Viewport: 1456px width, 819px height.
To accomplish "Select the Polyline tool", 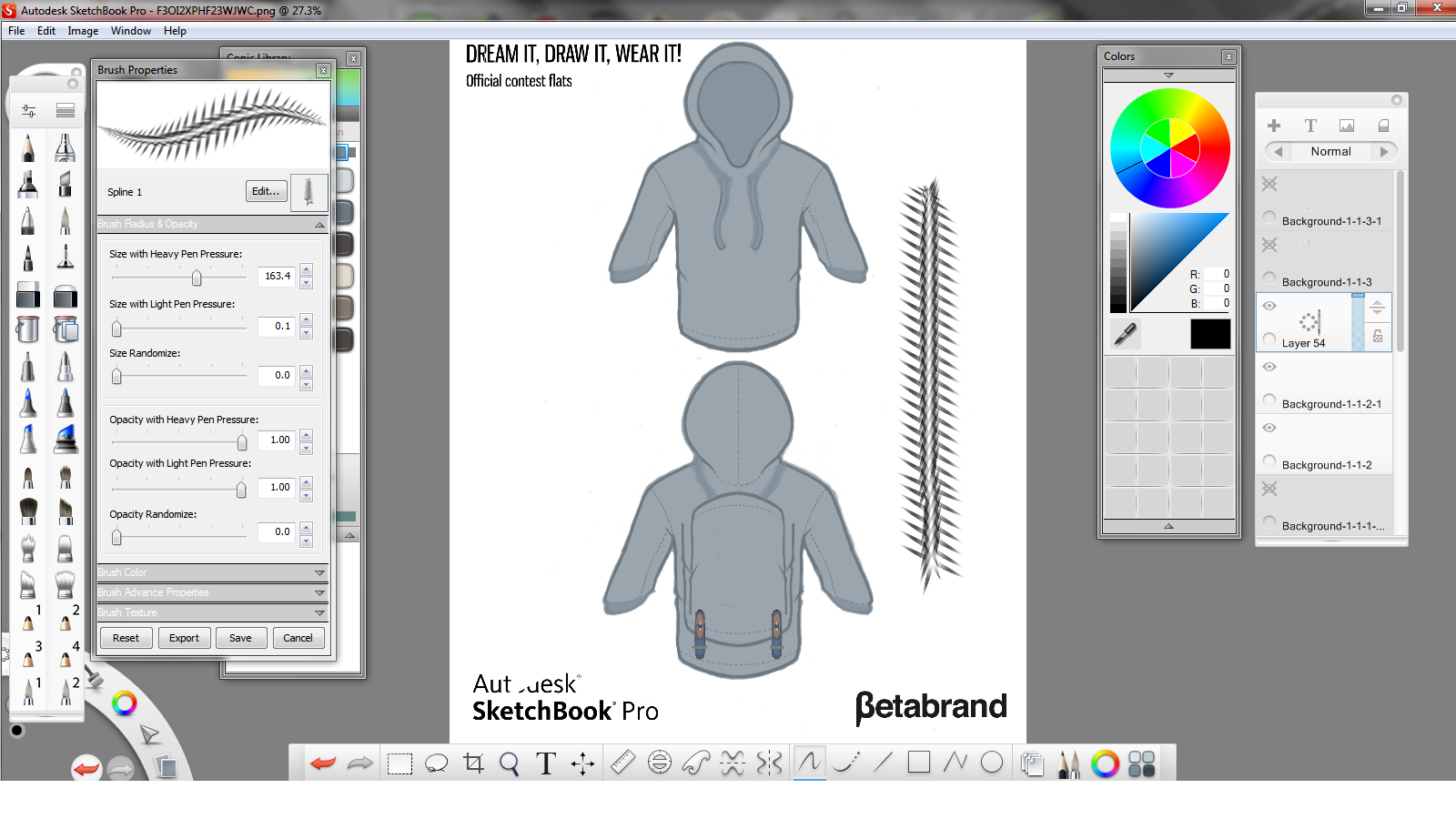I will coord(955,762).
